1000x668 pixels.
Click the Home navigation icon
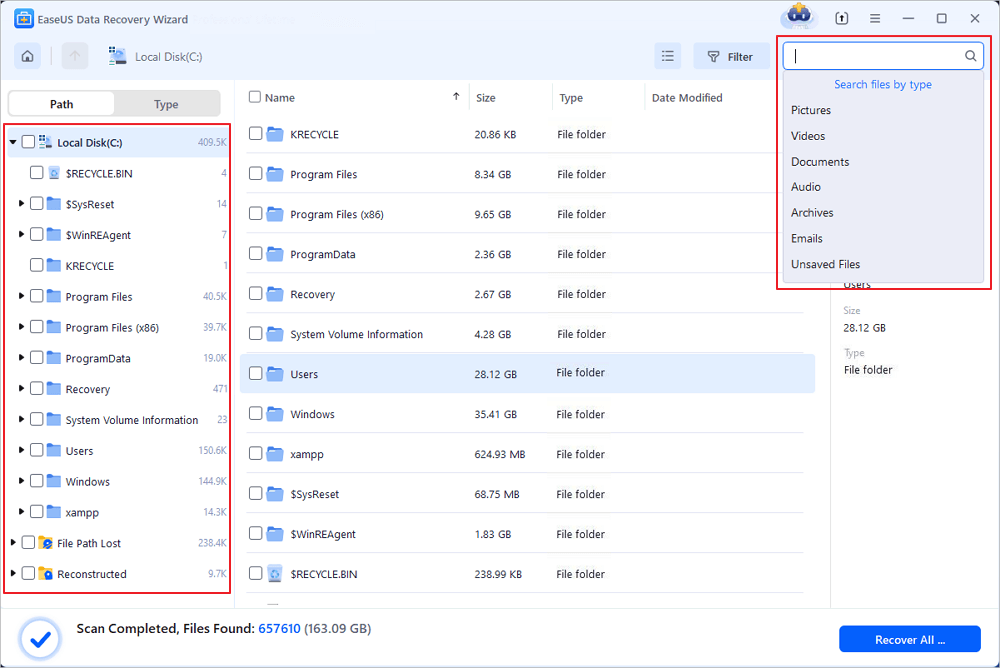(27, 56)
